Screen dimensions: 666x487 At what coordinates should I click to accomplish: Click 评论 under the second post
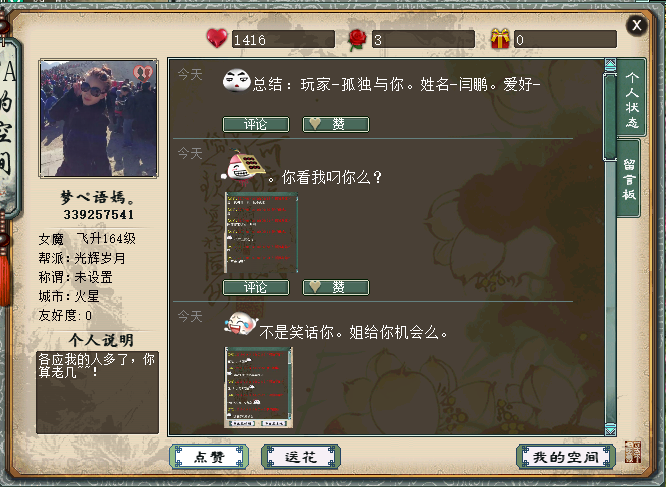tap(256, 287)
